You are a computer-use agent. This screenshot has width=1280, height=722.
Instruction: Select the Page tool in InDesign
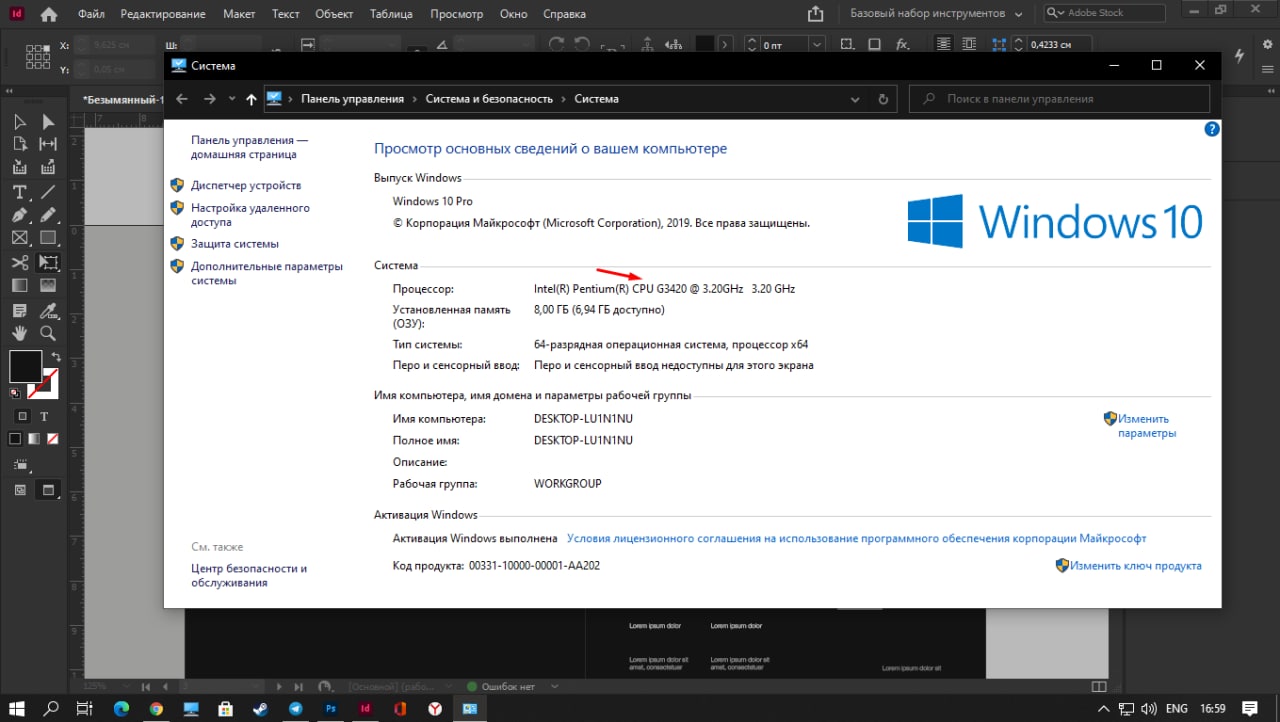(x=19, y=145)
